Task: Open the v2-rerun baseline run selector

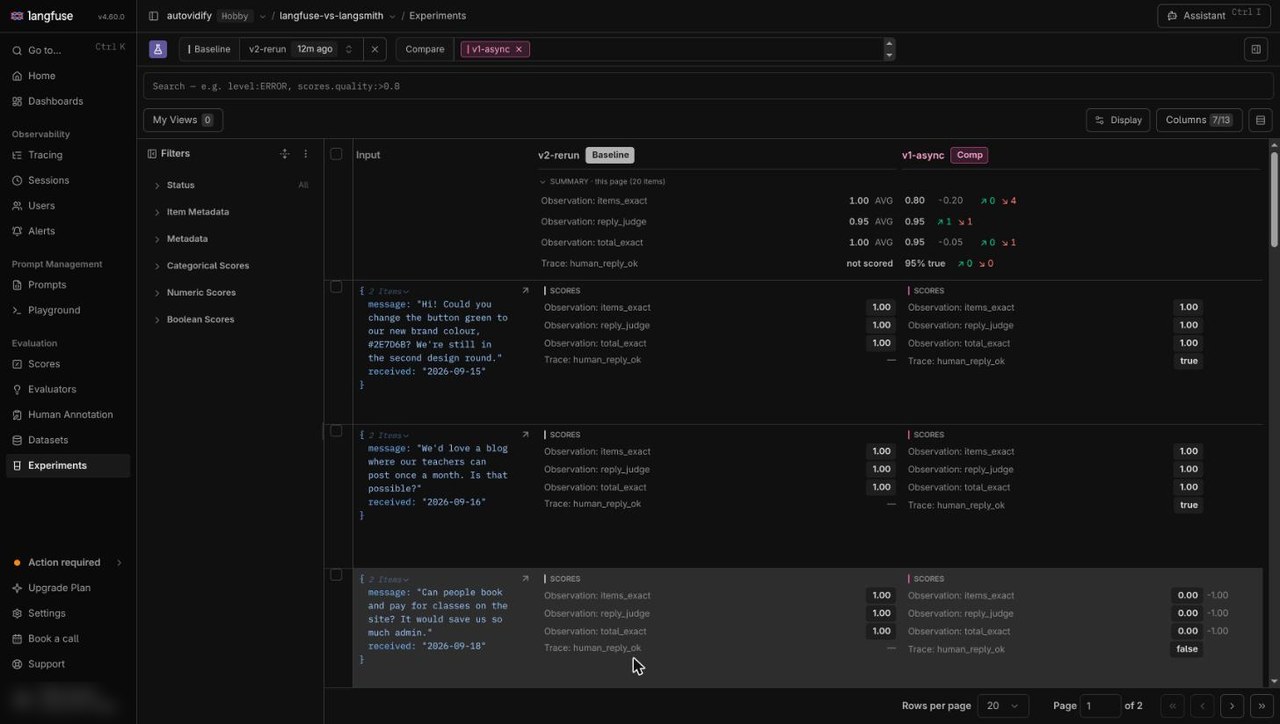Action: click(x=300, y=49)
